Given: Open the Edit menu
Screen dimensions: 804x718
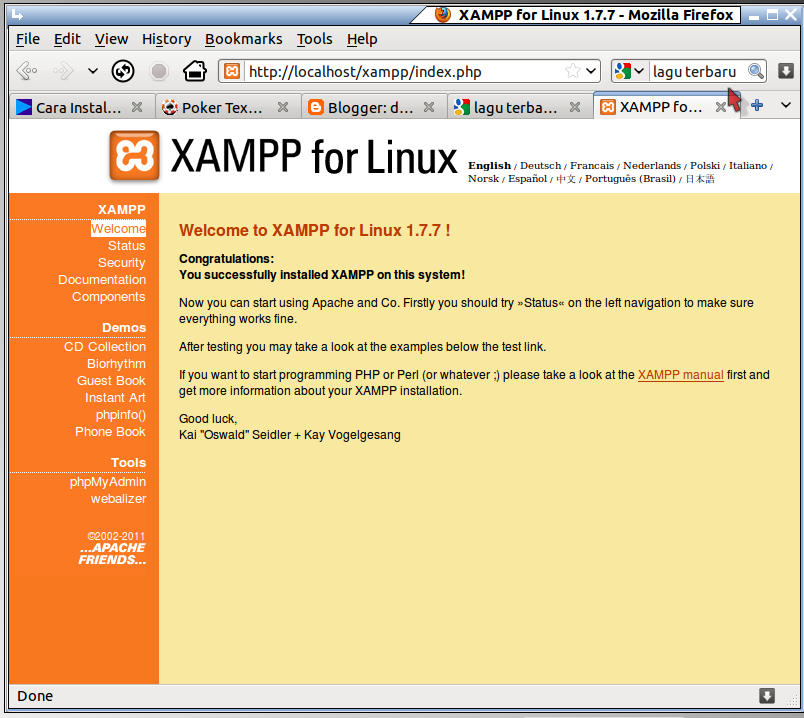Looking at the screenshot, I should pos(67,39).
